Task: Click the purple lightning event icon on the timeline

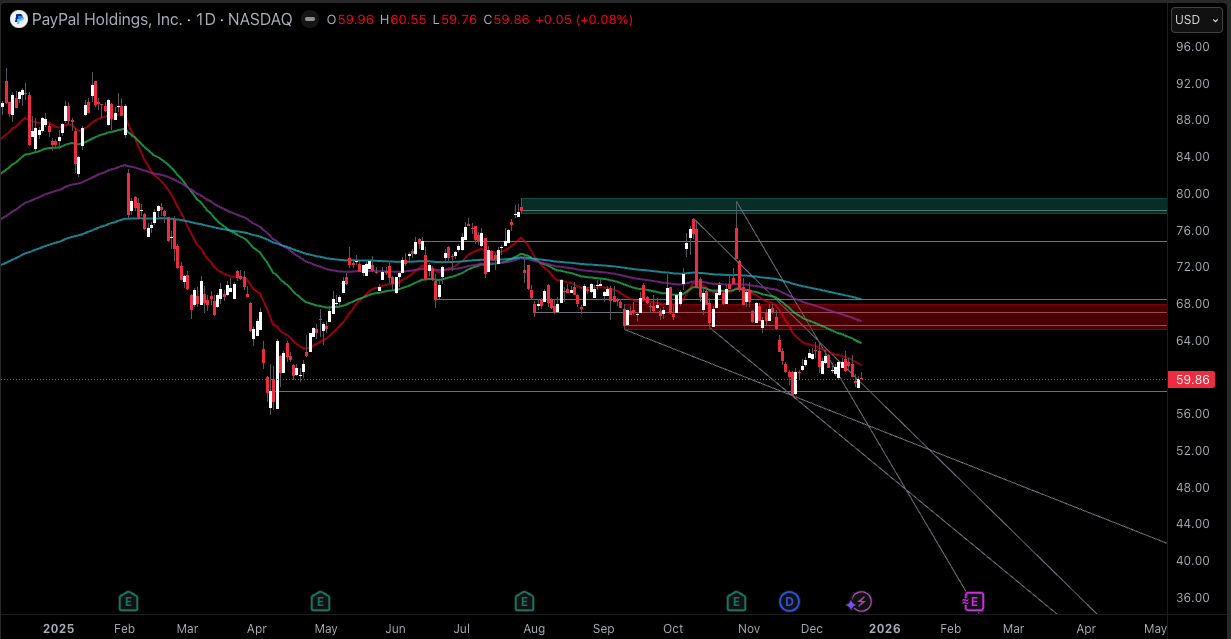Action: tap(860, 601)
